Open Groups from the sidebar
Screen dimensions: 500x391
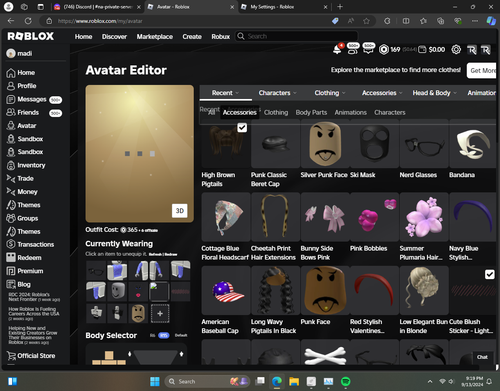(x=22, y=218)
